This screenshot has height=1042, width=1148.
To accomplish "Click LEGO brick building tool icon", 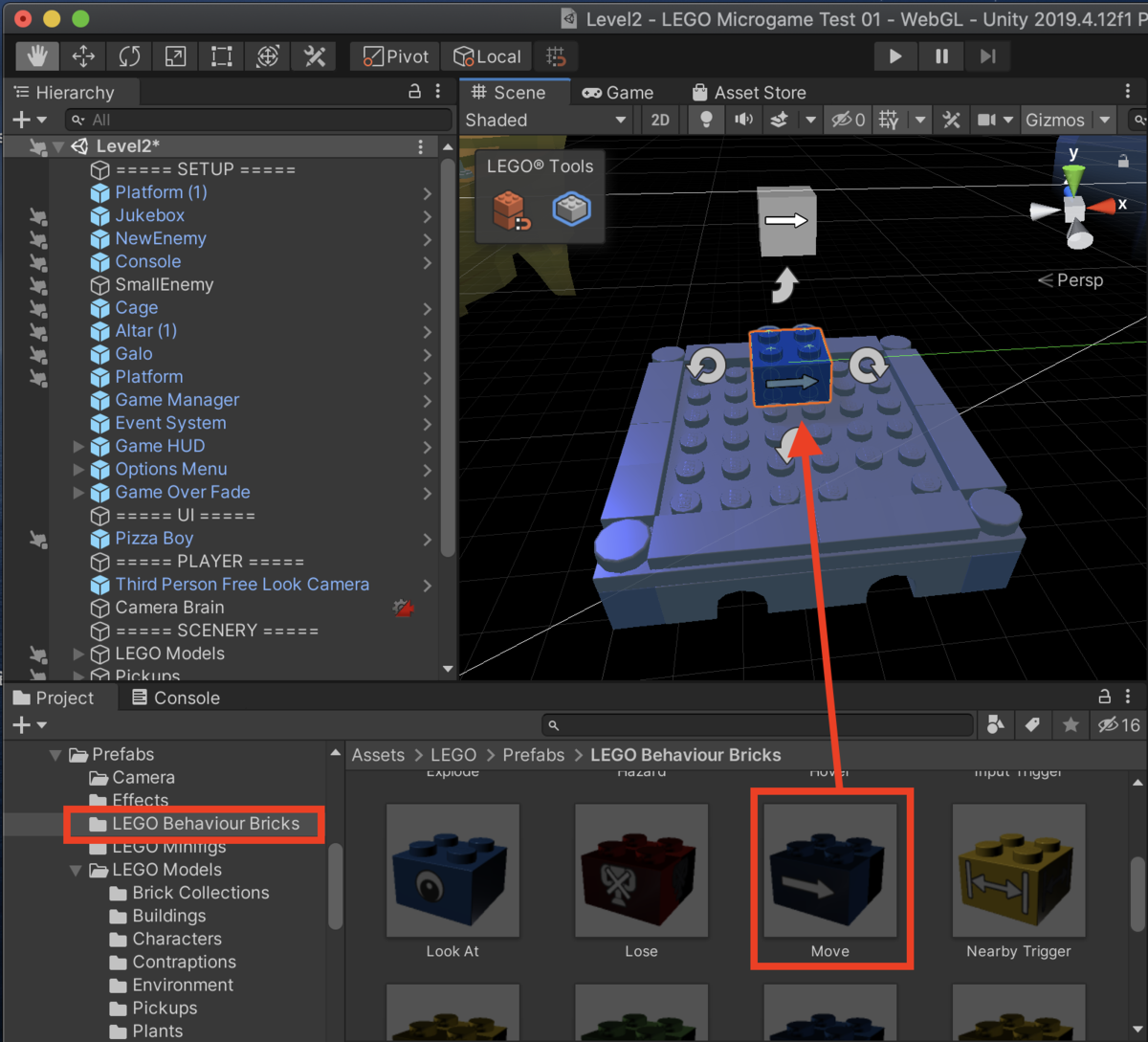I will coord(511,210).
